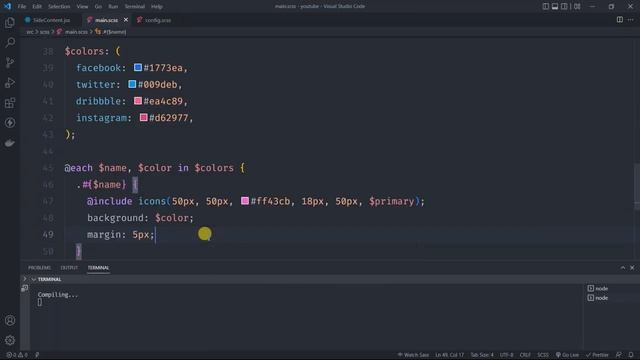Switch to the OUTPUT panel tab
The width and height of the screenshot is (640, 360).
[x=69, y=268]
